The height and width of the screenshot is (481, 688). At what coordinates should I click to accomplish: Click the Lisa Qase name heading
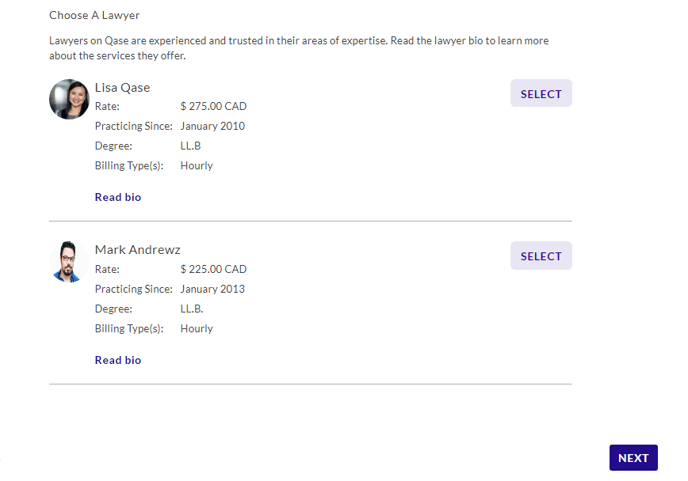click(122, 87)
